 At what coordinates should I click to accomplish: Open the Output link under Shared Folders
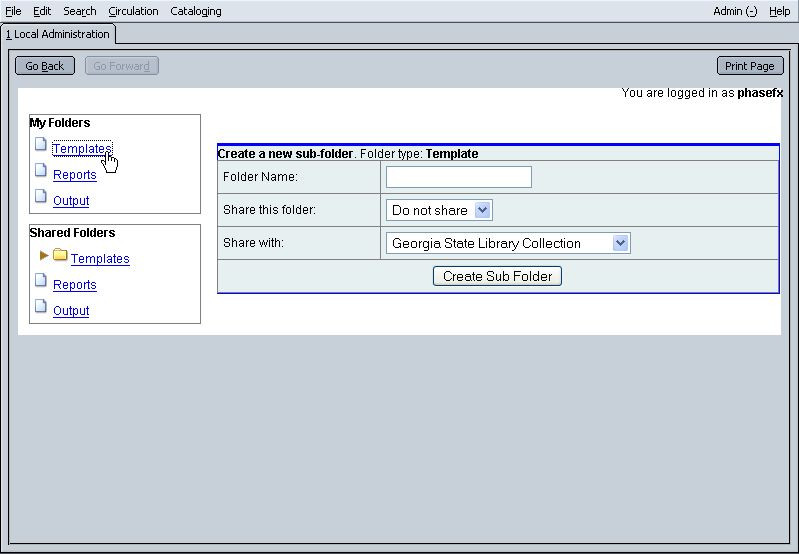tap(71, 311)
